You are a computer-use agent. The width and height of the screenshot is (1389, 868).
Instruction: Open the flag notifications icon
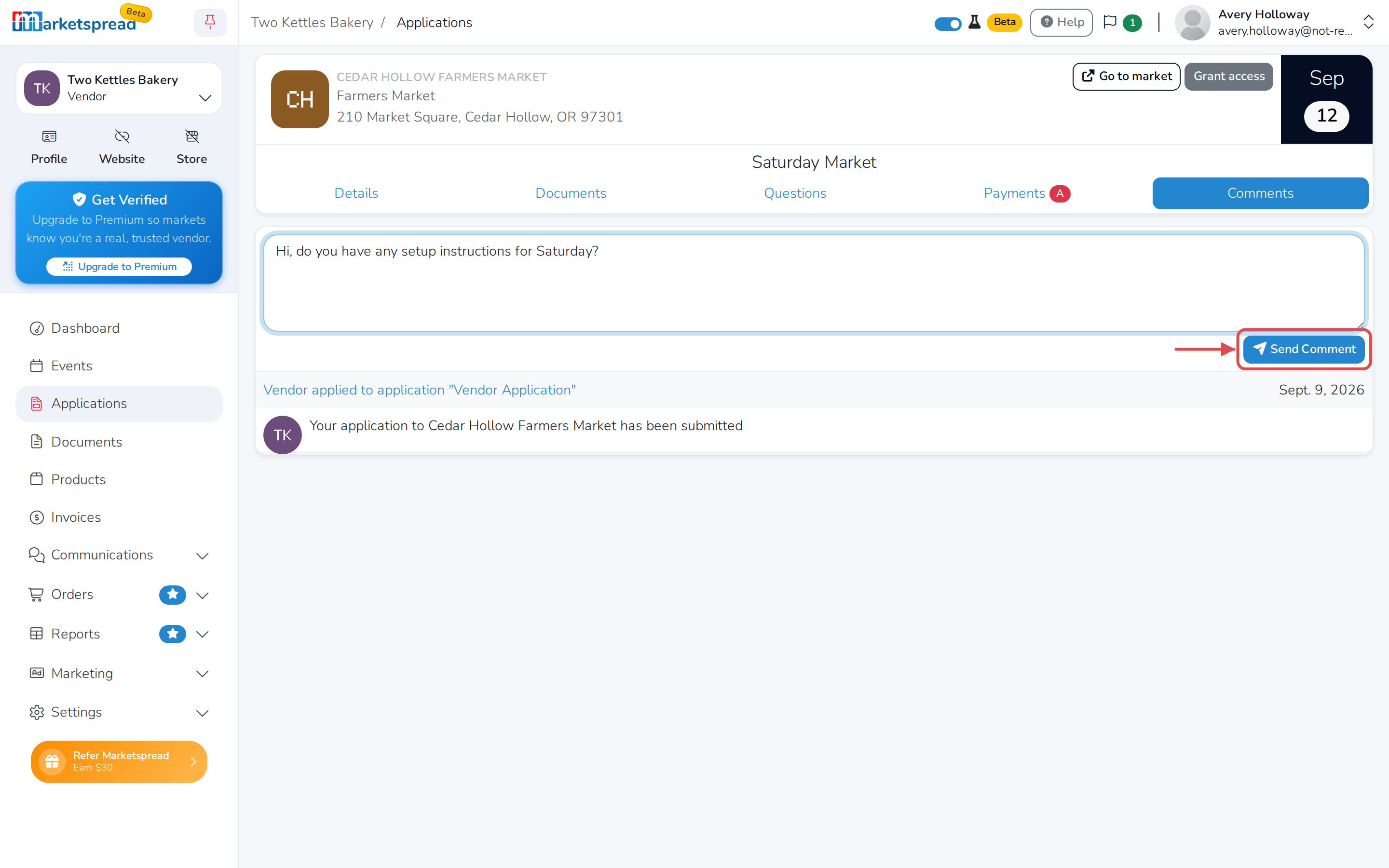1110,22
